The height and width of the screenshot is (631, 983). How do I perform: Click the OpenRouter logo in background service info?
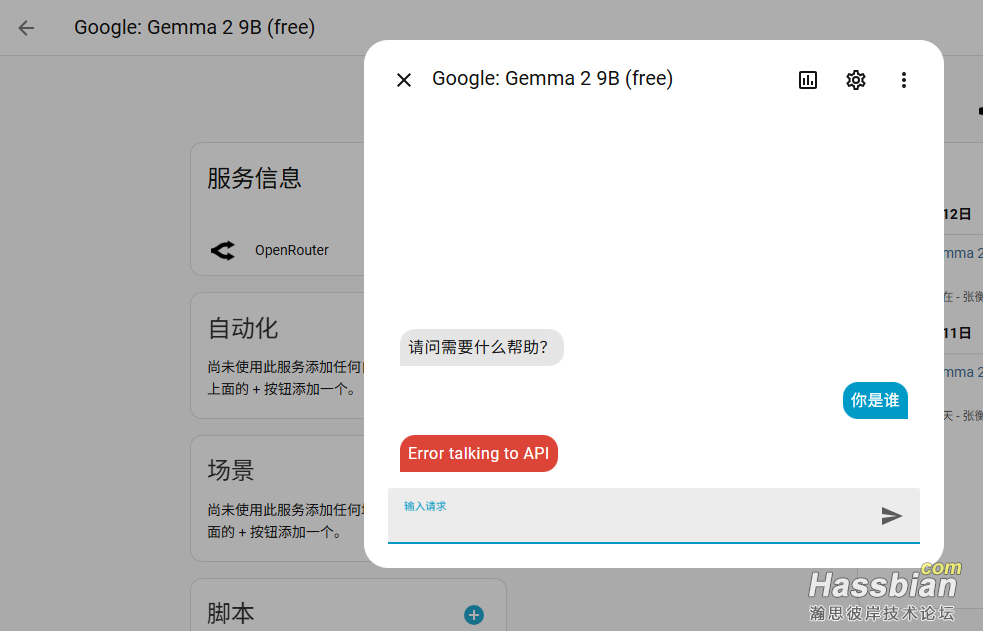tap(223, 251)
